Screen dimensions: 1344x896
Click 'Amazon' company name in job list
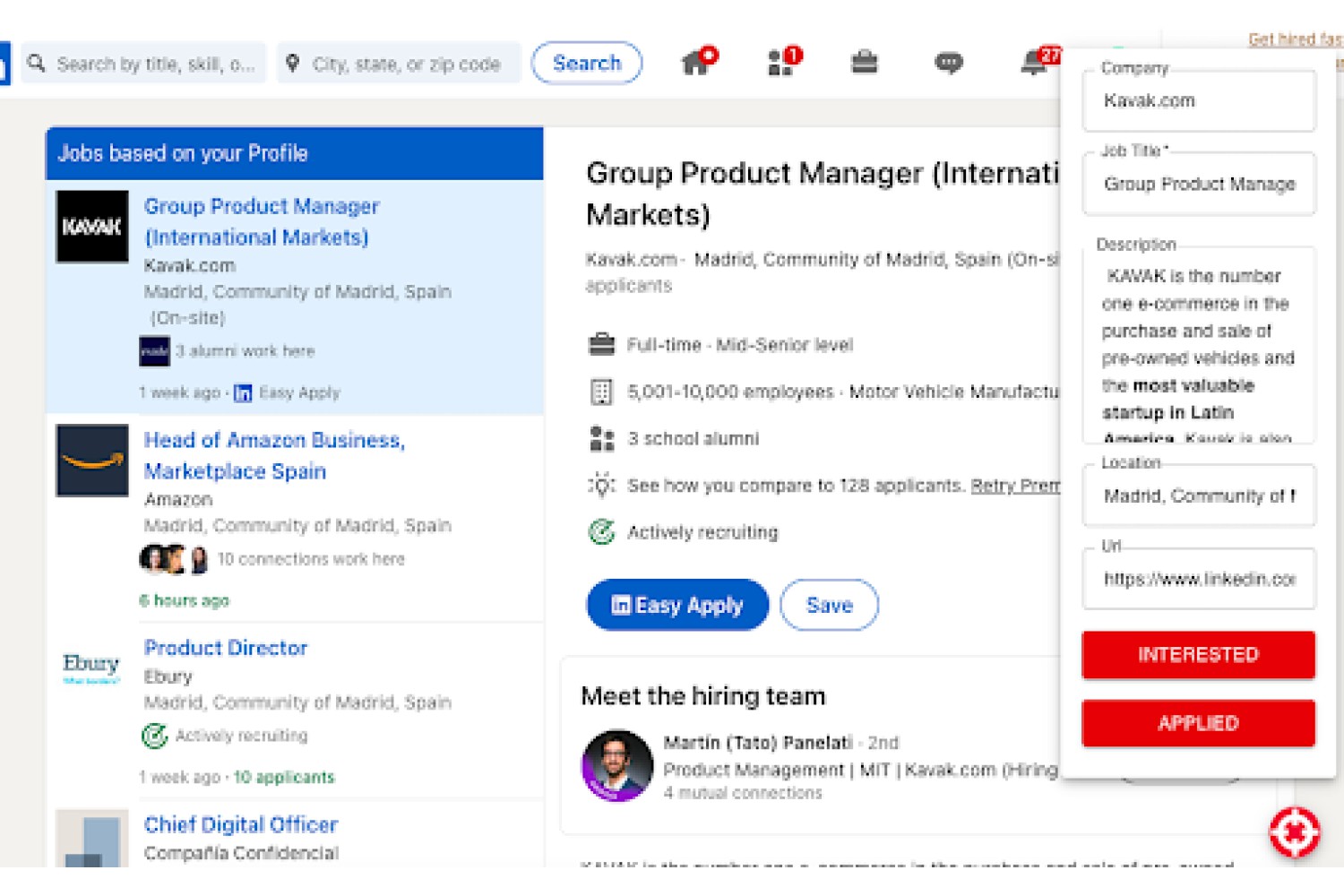(178, 499)
